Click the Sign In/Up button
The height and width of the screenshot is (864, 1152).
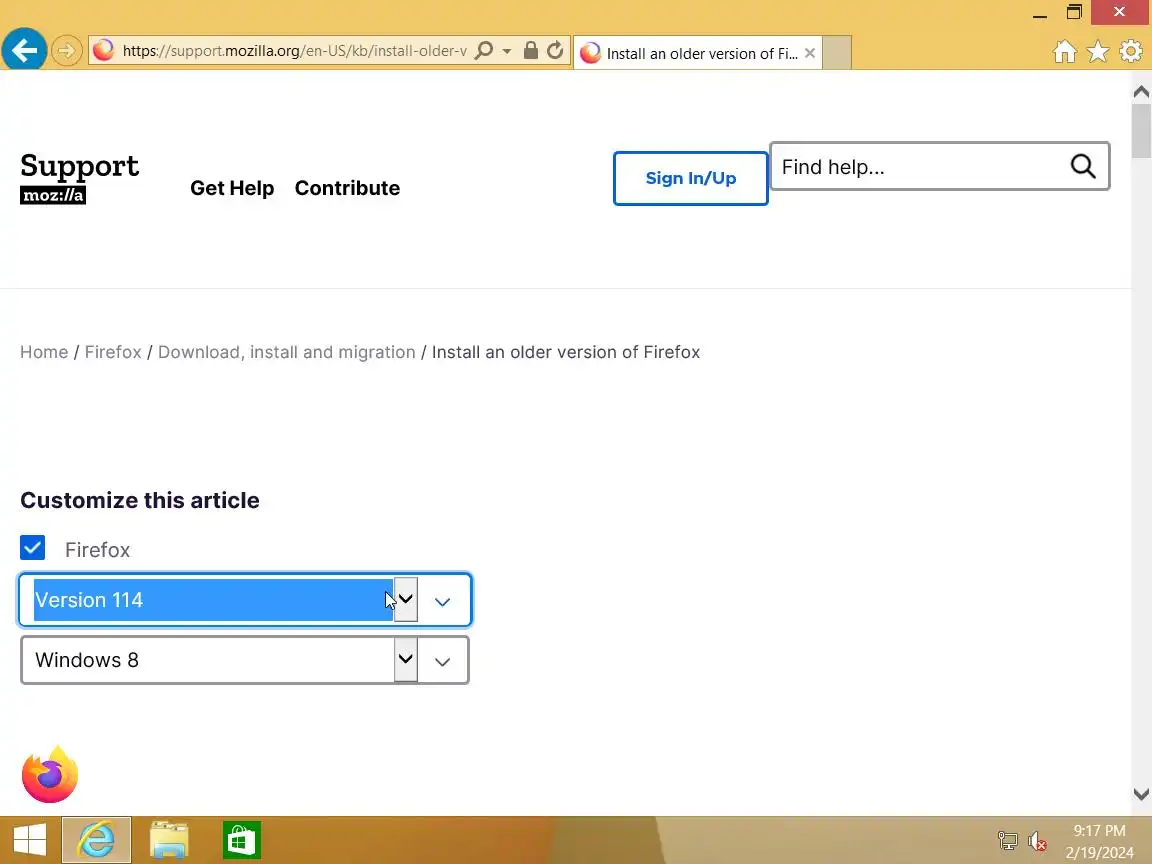click(691, 179)
